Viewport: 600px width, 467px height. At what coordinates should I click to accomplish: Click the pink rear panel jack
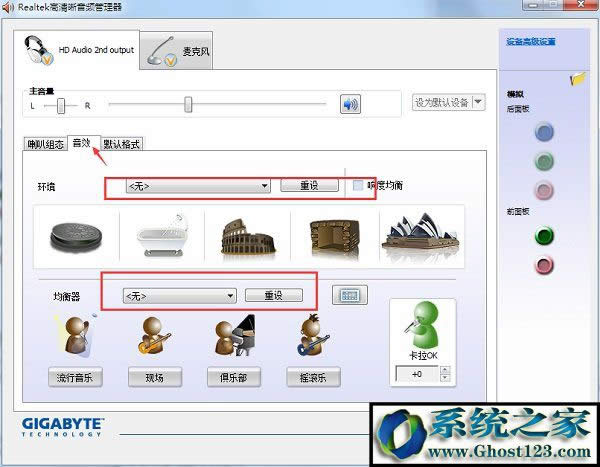click(544, 190)
